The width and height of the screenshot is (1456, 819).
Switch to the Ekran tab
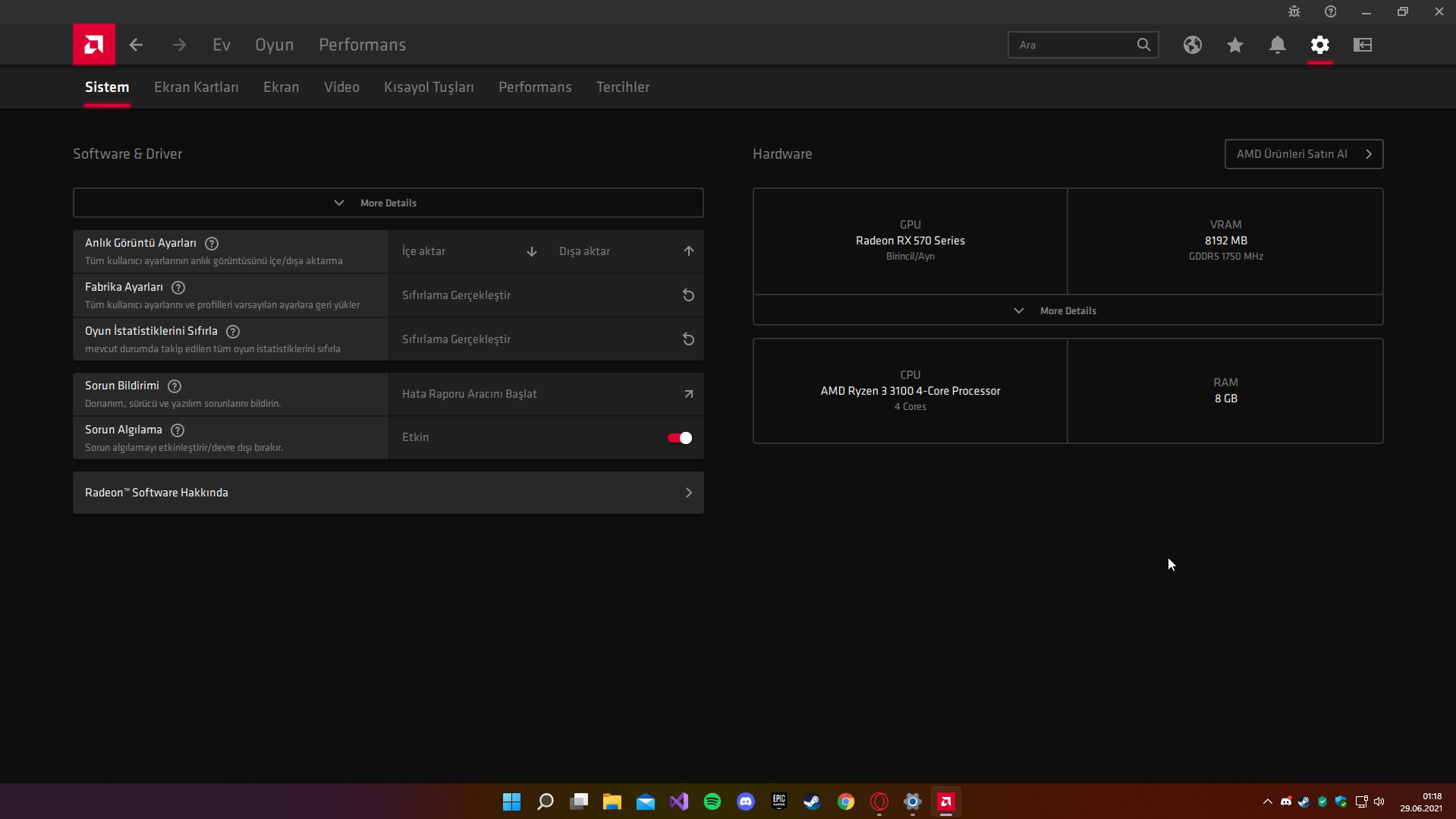(x=281, y=87)
